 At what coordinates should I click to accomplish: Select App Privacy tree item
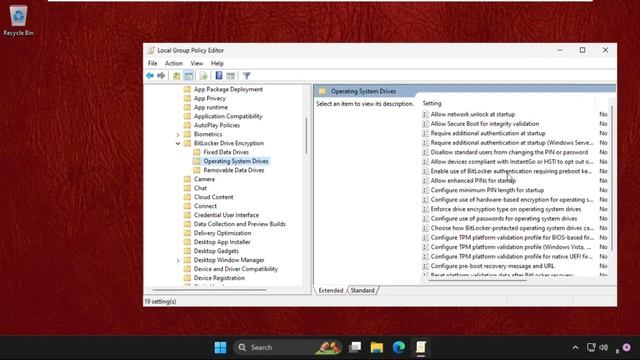210,98
